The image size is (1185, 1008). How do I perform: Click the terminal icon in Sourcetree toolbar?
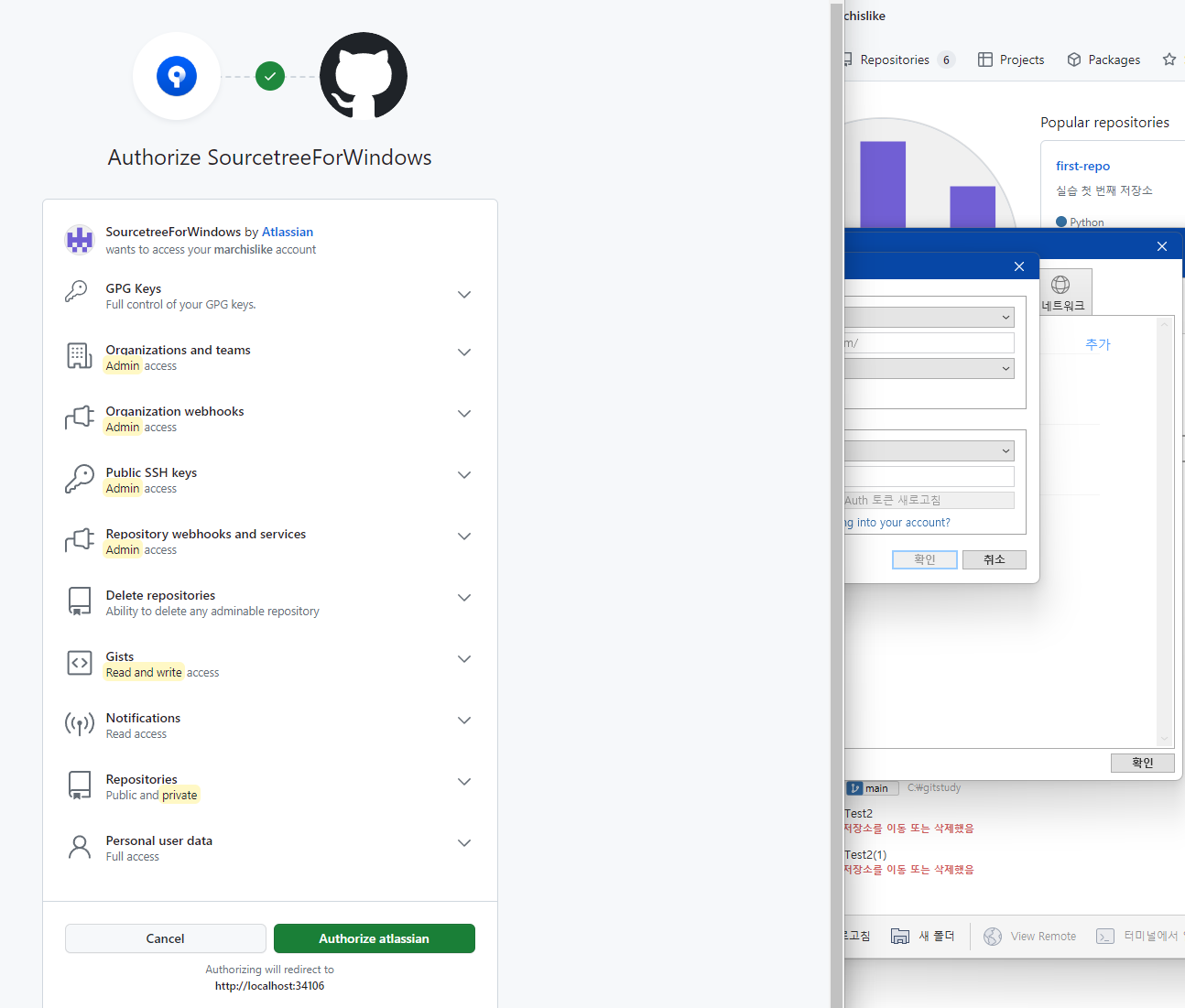tap(1105, 936)
